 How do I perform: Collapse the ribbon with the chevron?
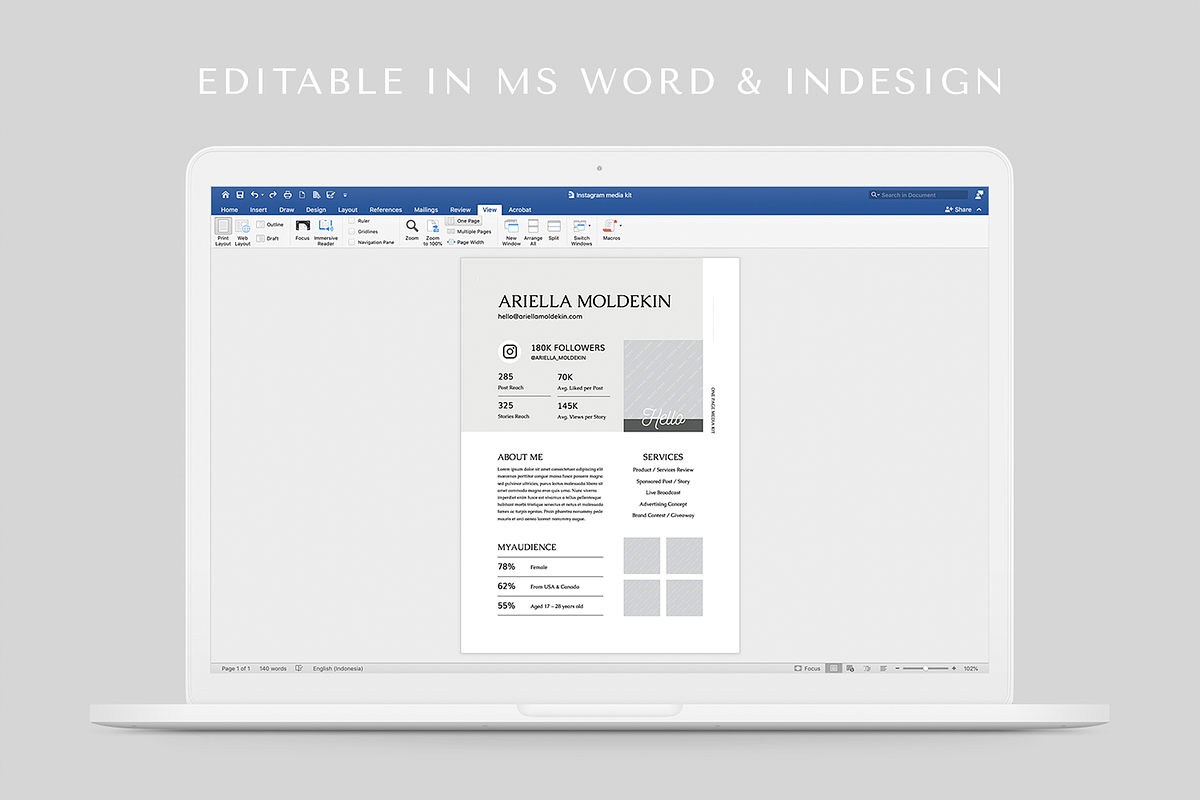[979, 210]
